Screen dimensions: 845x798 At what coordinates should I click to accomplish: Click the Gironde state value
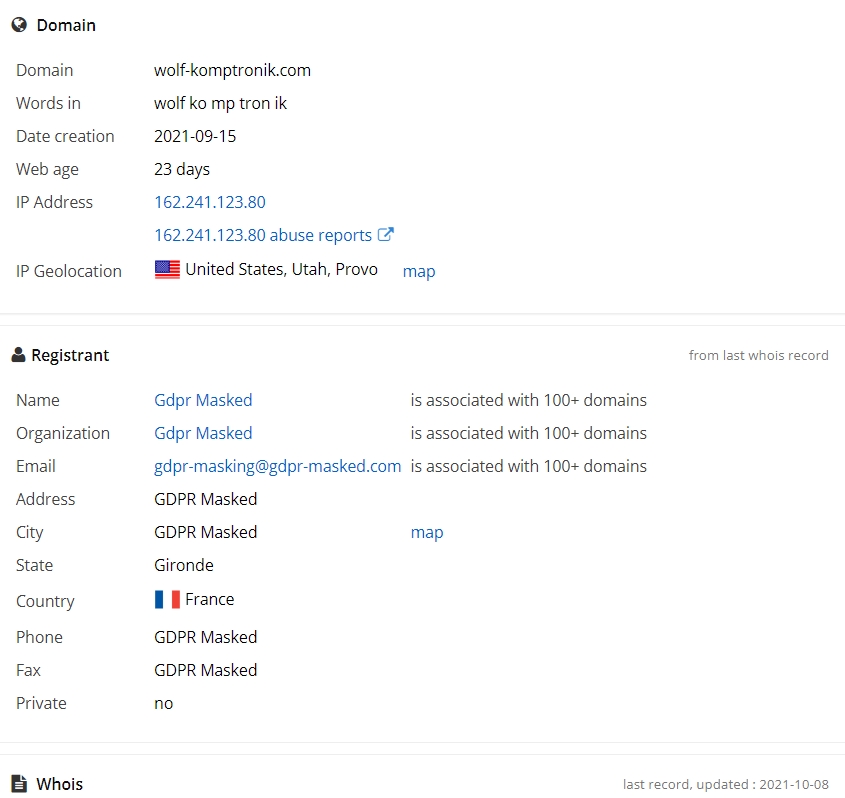pos(184,565)
